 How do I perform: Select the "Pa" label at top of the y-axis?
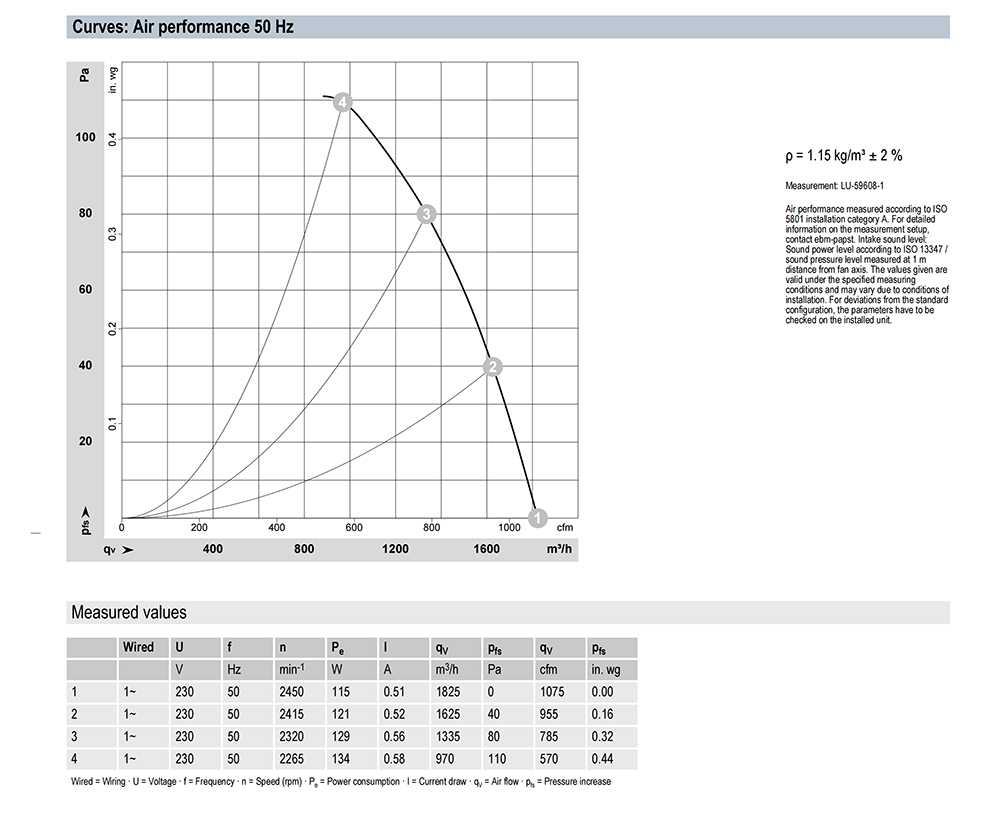point(85,74)
